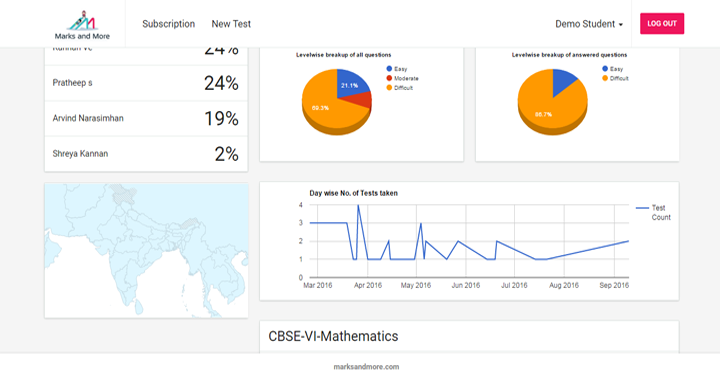Viewport: 720px width, 380px height.
Task: Click the Difficult legend dot in answered-questions chart
Action: point(605,78)
